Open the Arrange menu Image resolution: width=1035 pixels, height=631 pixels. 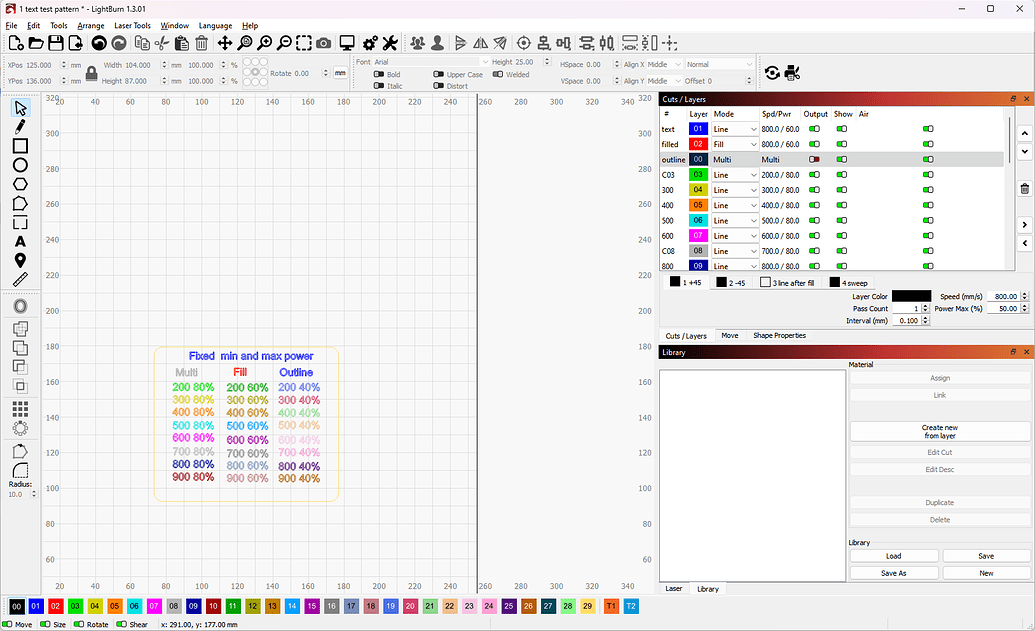(90, 26)
